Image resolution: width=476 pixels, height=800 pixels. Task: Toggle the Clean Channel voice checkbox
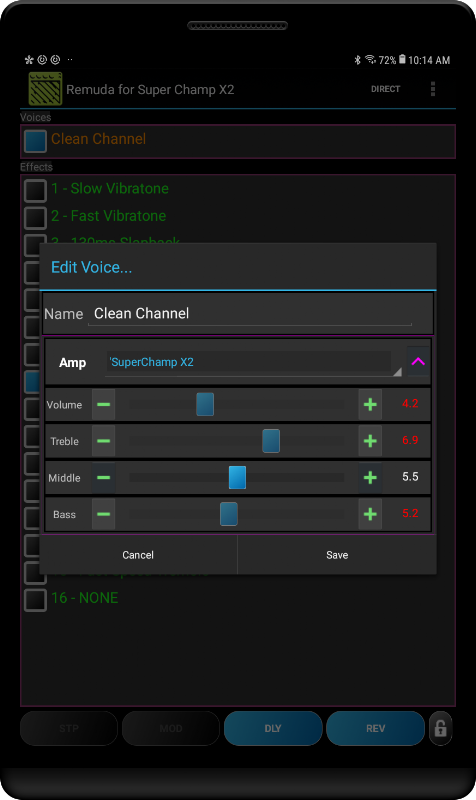tap(35, 141)
